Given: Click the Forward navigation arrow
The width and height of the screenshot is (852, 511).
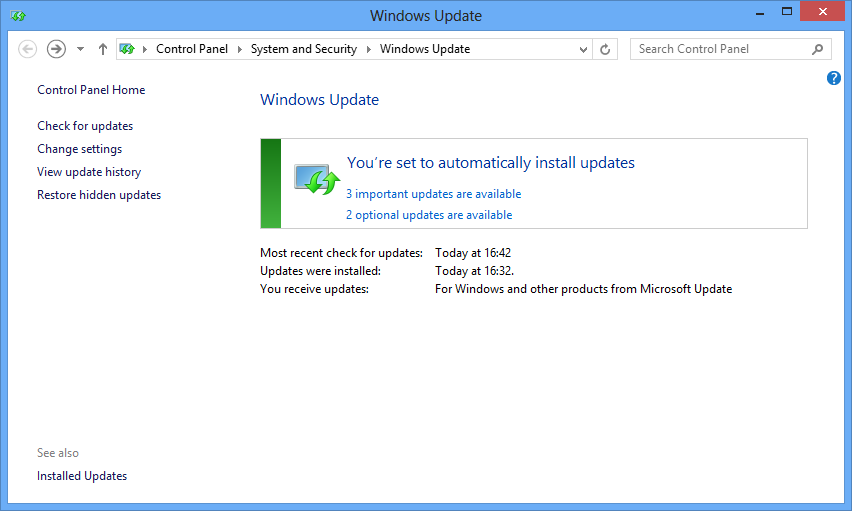Looking at the screenshot, I should [56, 49].
